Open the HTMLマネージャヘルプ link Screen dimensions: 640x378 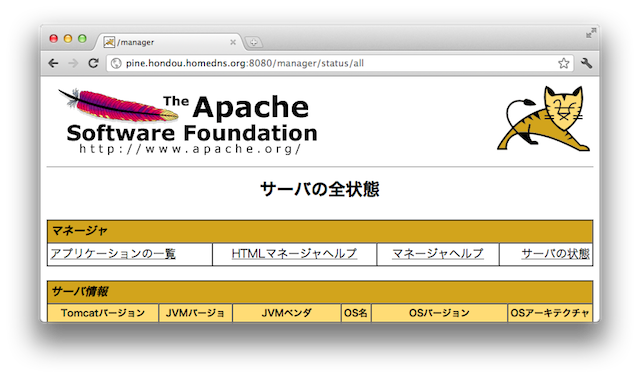pos(294,254)
